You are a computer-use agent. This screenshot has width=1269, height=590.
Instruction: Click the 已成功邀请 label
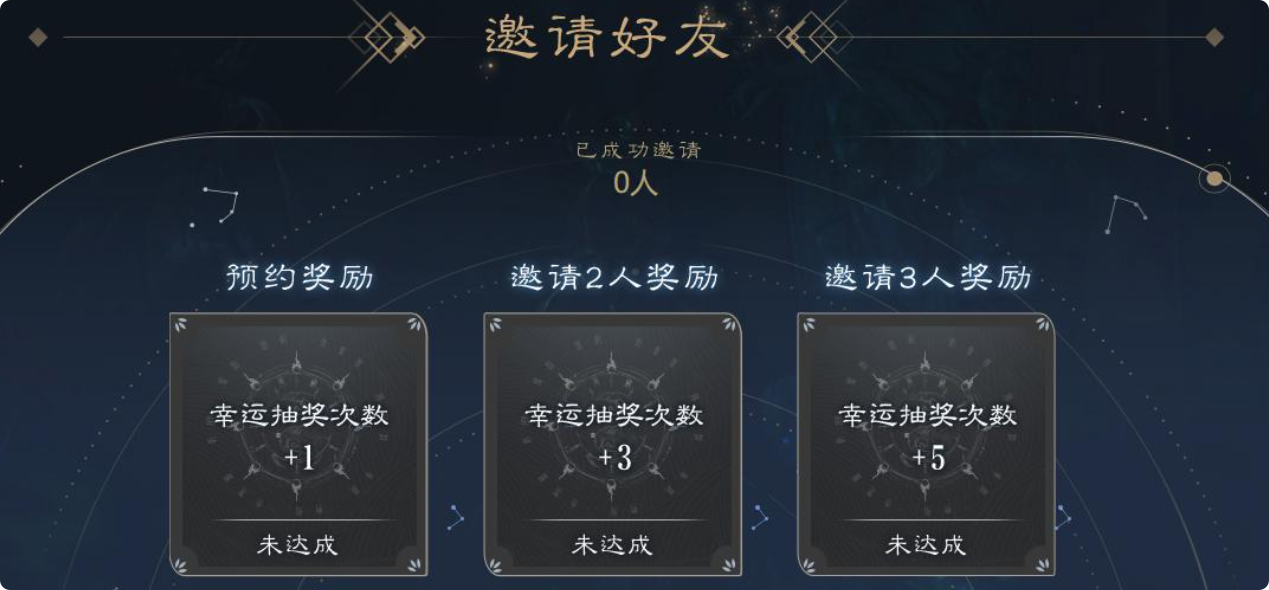pos(638,151)
